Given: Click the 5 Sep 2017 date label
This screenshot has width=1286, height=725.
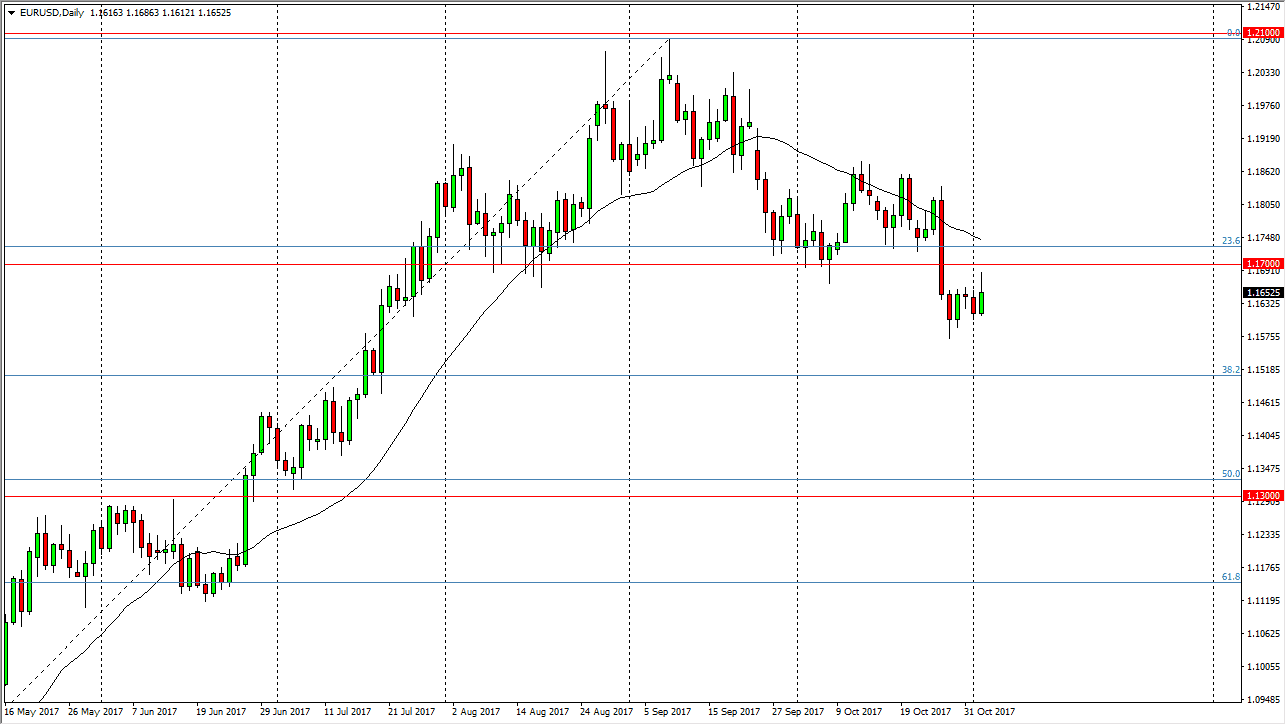Looking at the screenshot, I should (x=666, y=712).
